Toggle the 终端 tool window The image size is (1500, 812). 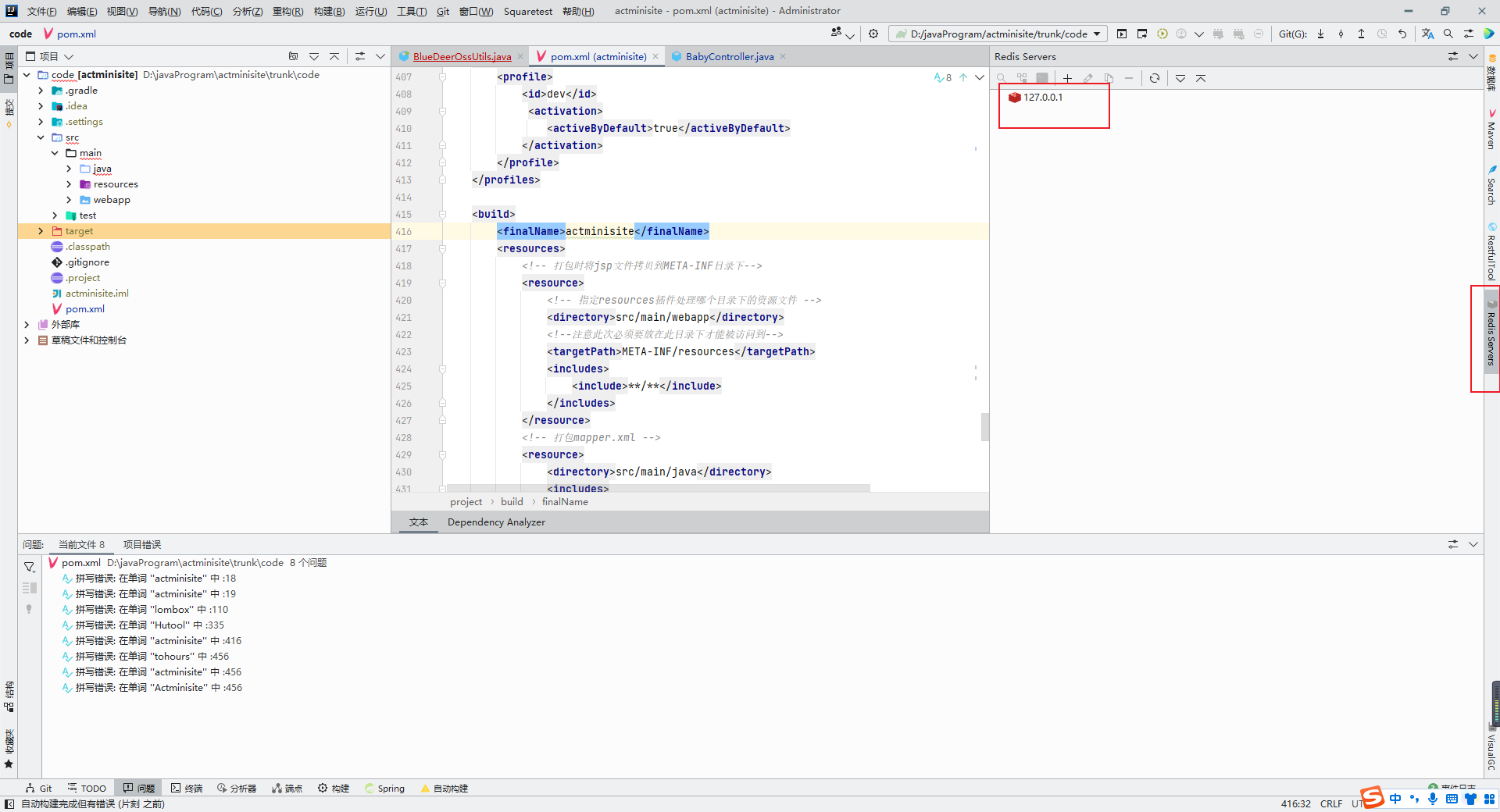187,789
